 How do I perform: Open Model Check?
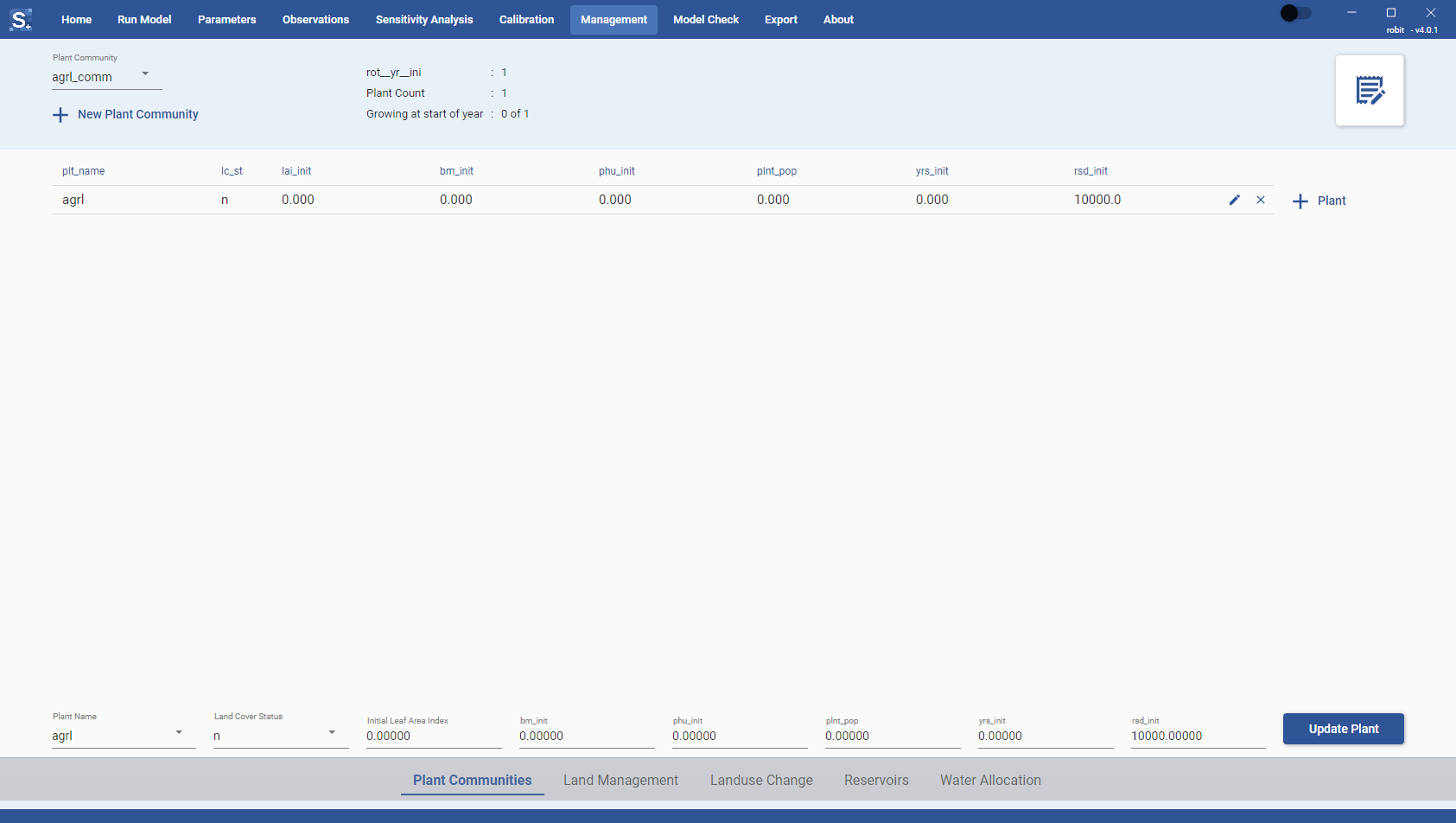(706, 19)
